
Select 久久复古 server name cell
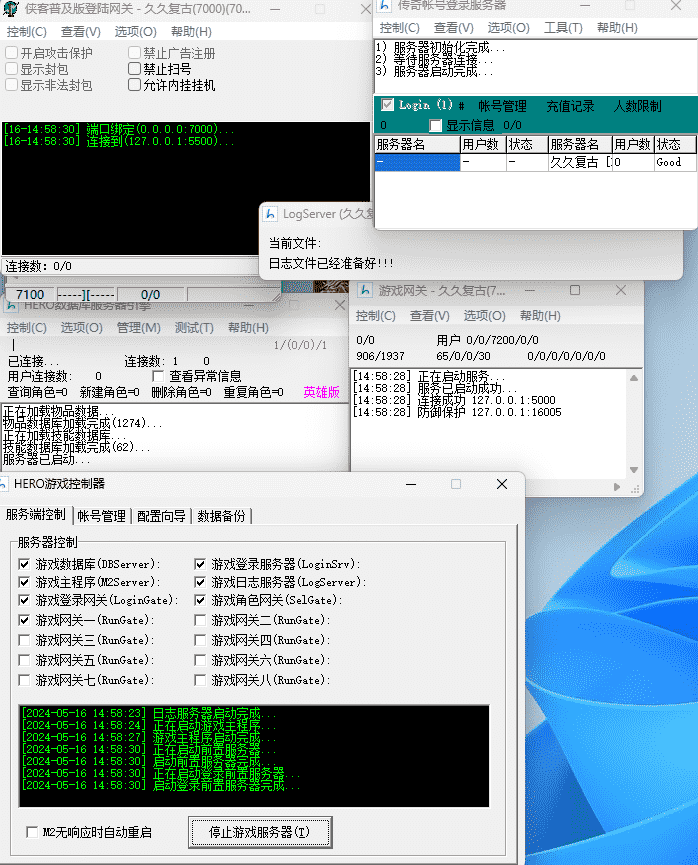[580, 162]
